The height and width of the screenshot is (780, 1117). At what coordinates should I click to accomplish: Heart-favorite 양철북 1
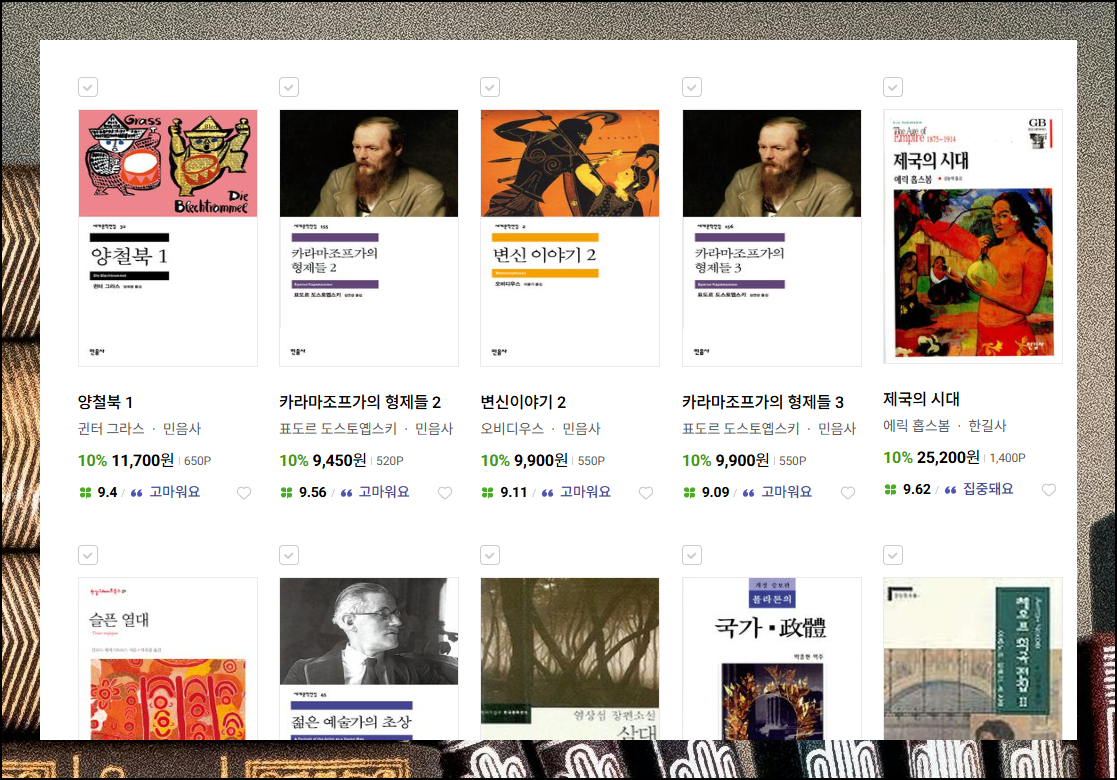coord(244,493)
